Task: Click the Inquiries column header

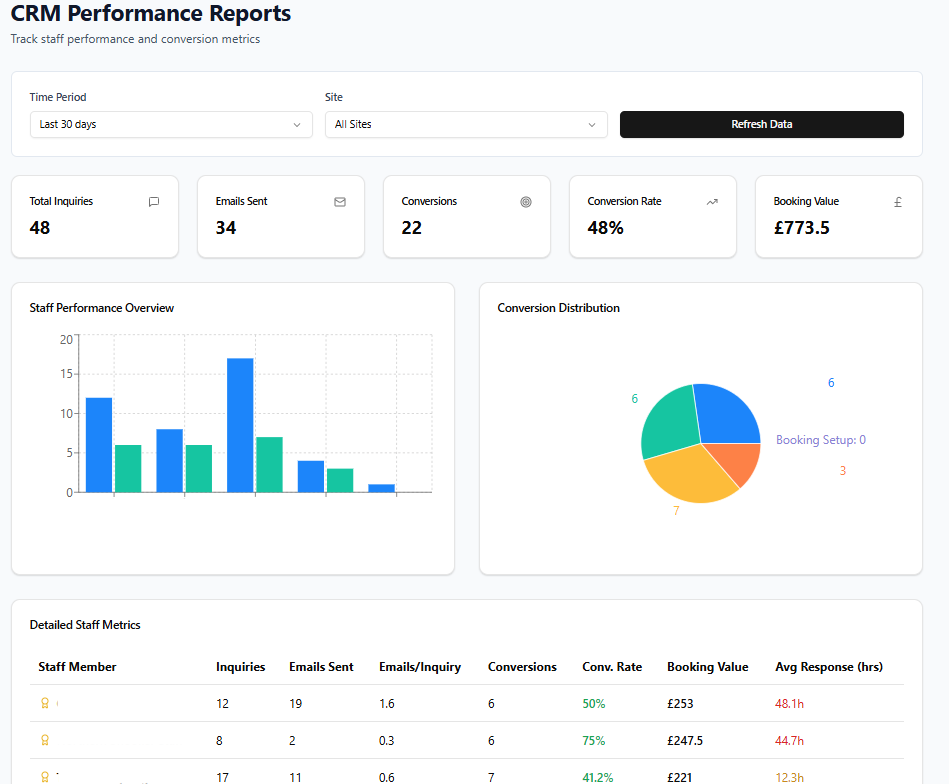Action: (x=240, y=667)
